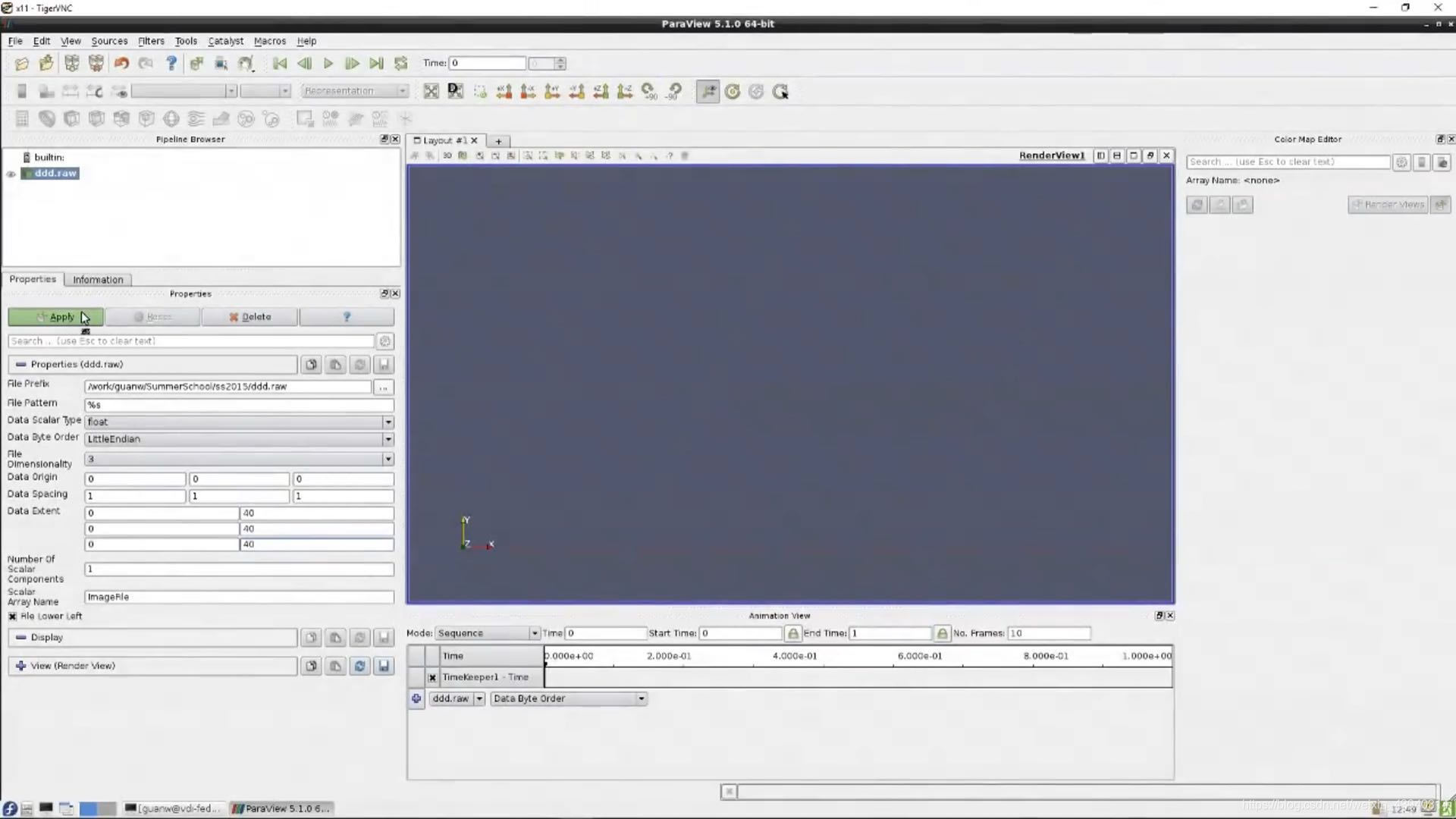Toggle lock on animation End Time
1456x819 pixels.
[942, 633]
